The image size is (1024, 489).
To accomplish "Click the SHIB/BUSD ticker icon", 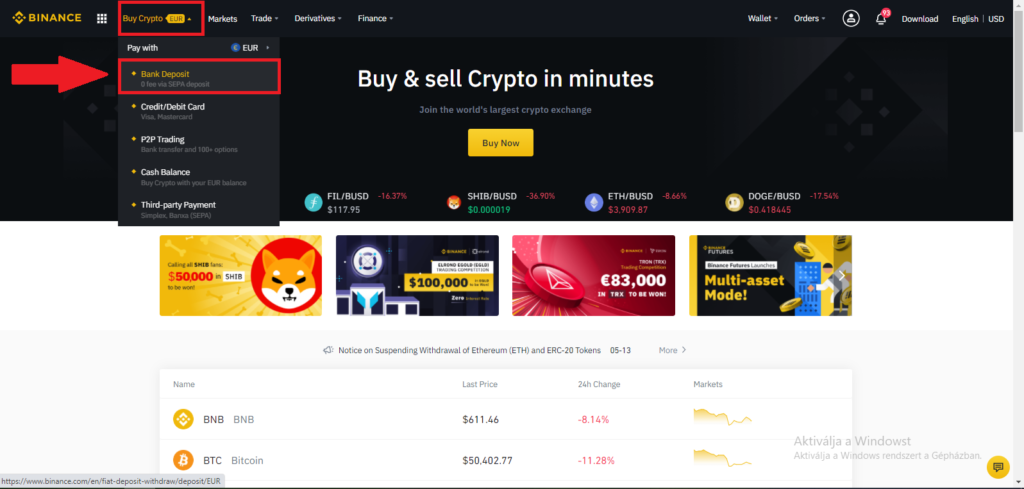I will (454, 203).
